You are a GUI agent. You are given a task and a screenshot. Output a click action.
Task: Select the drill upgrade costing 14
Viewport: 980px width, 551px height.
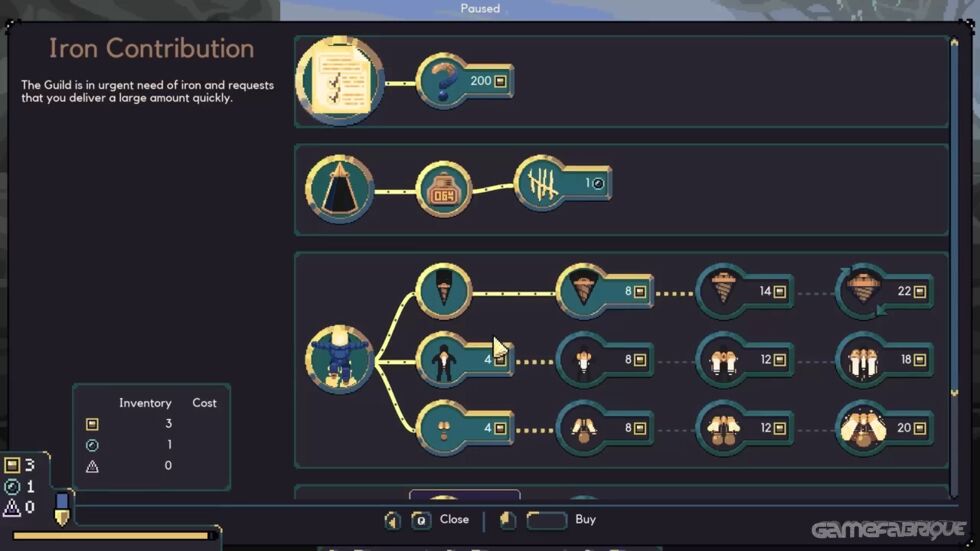click(x=744, y=292)
